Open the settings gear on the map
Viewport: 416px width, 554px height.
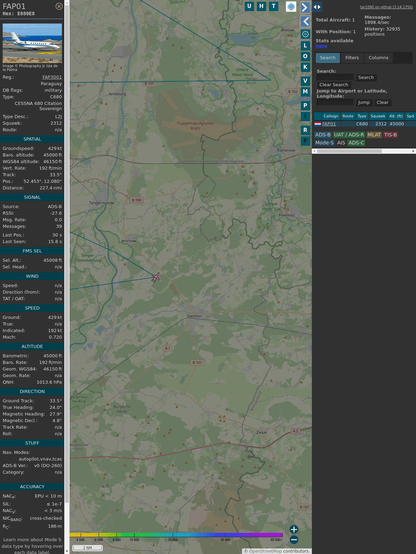(305, 34)
